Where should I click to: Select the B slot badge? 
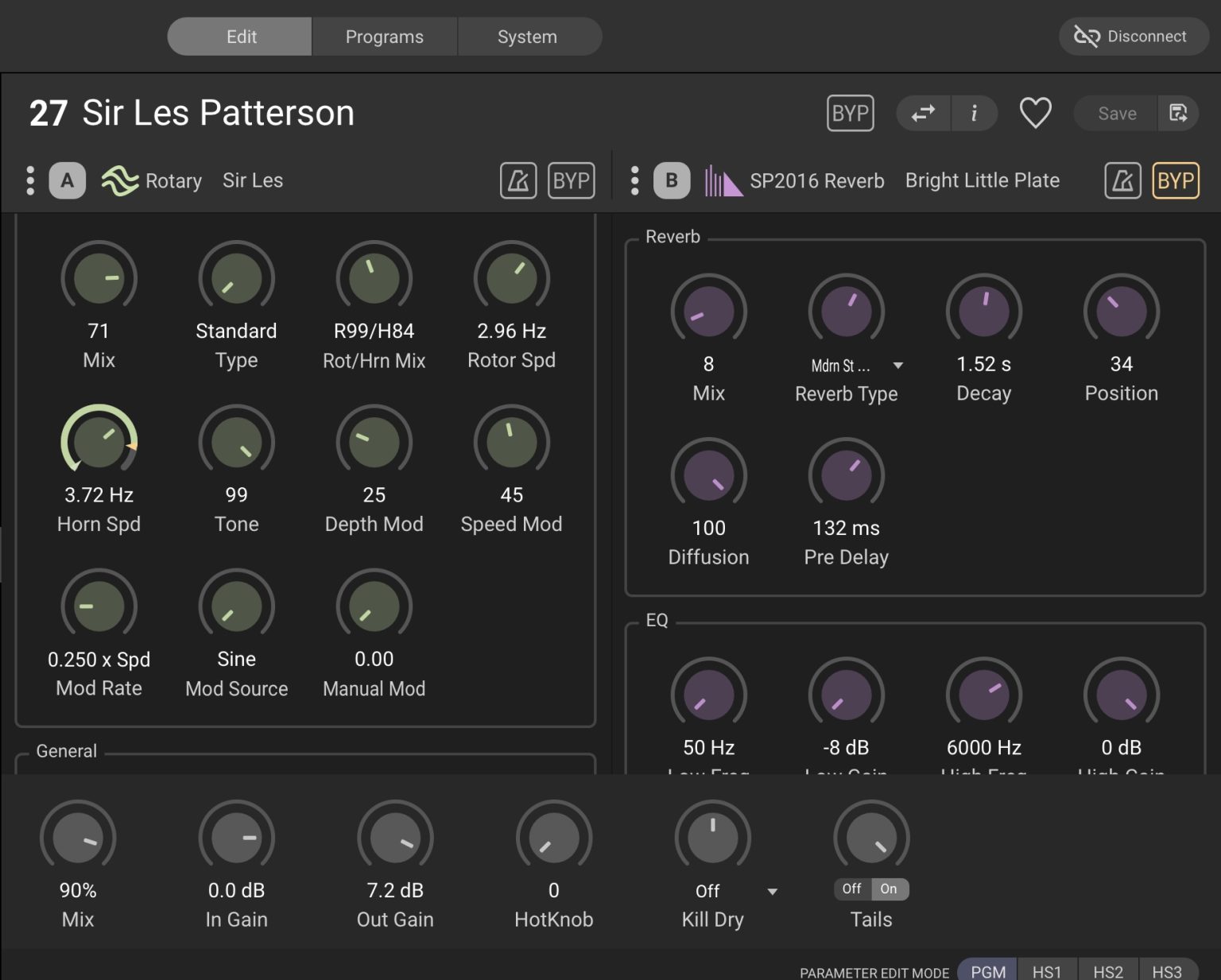pos(672,180)
